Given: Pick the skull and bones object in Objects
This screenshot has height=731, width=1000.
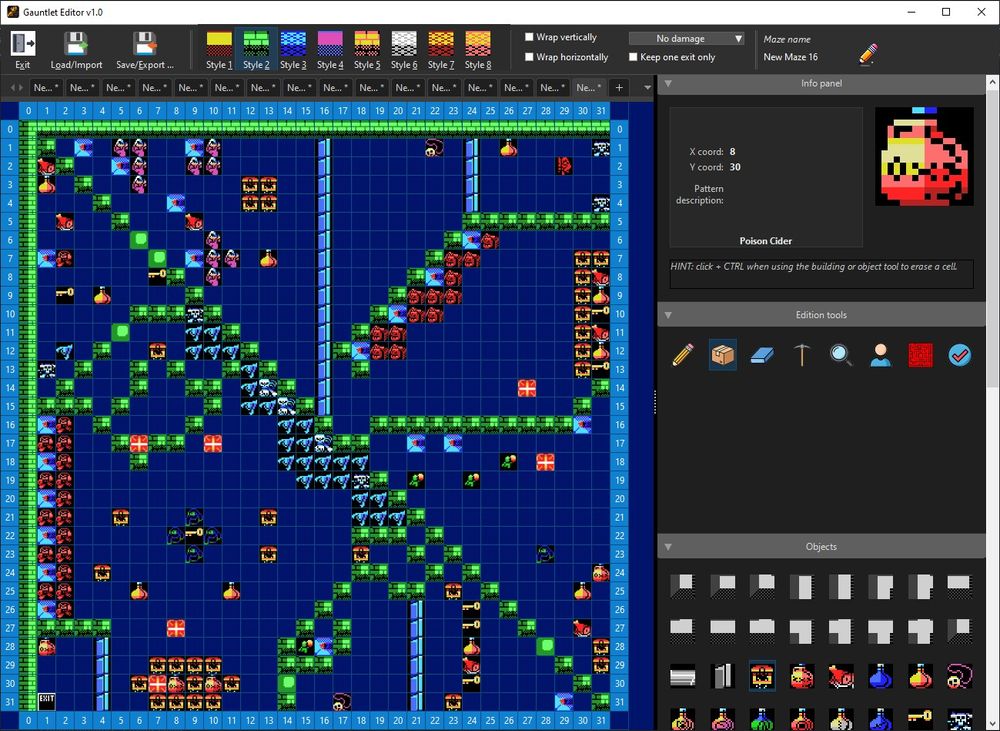Looking at the screenshot, I should (960, 719).
